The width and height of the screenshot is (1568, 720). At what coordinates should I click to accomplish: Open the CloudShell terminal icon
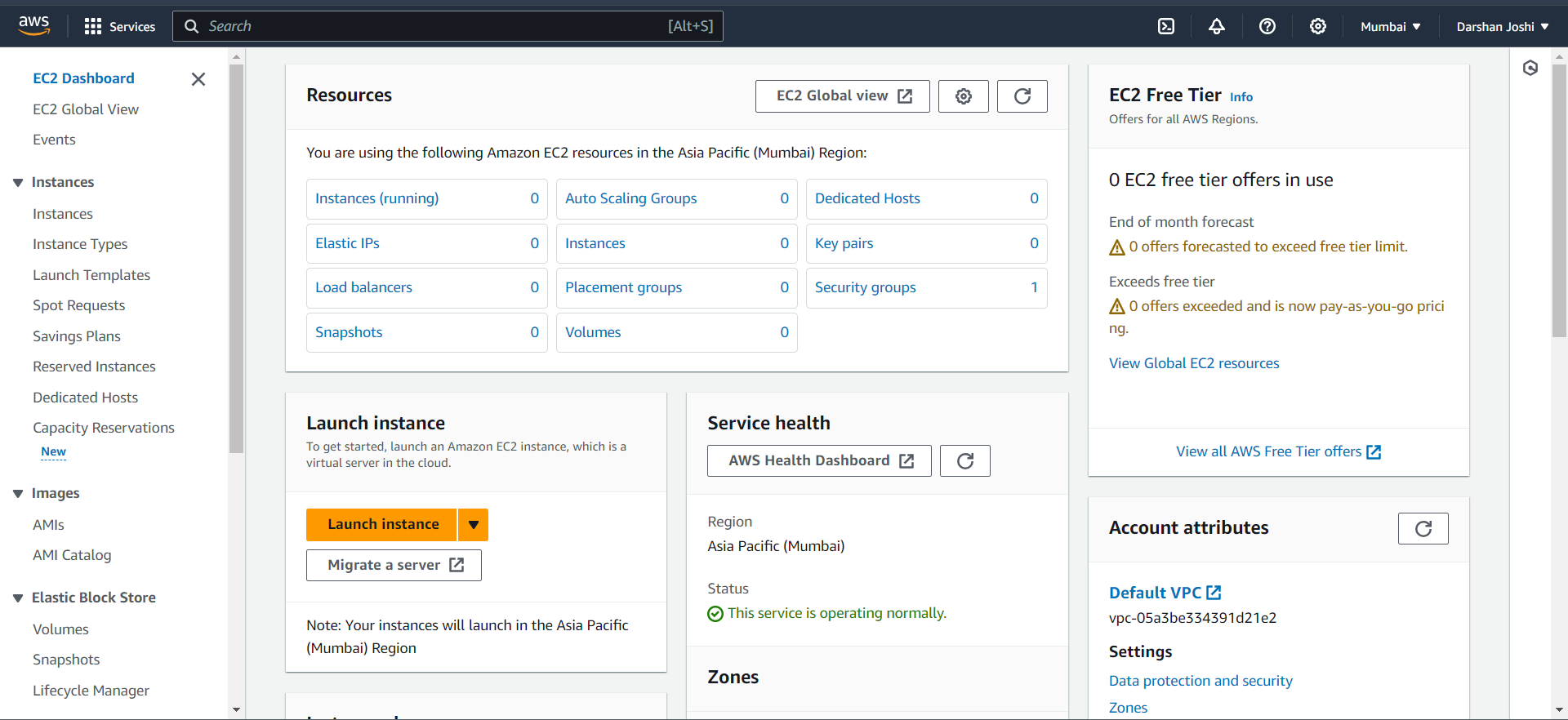coord(1166,26)
